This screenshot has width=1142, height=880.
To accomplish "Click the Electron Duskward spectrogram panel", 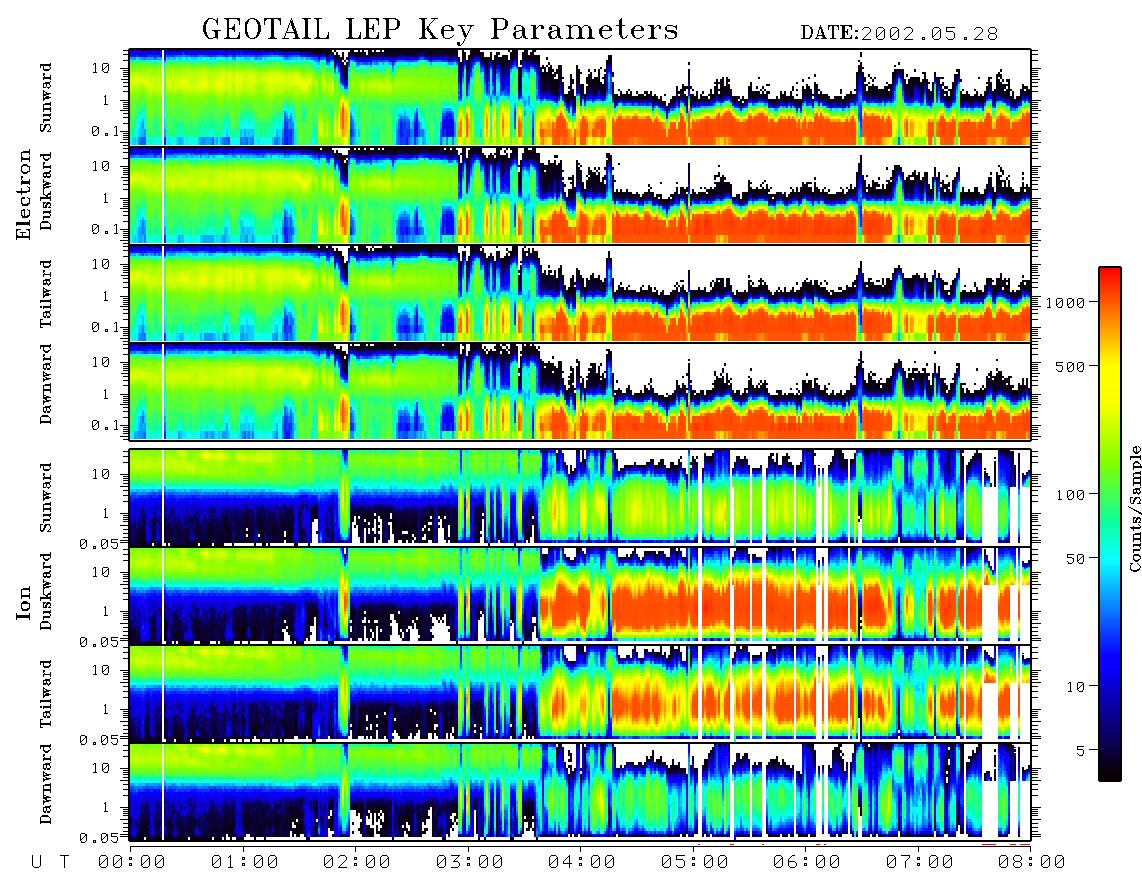I will point(580,195).
